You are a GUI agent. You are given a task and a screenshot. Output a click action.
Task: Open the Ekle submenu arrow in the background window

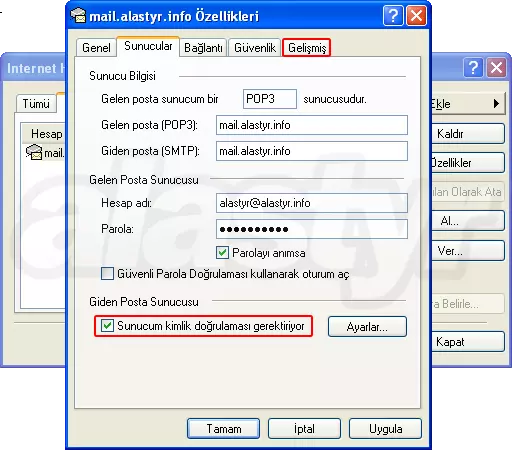[496, 104]
